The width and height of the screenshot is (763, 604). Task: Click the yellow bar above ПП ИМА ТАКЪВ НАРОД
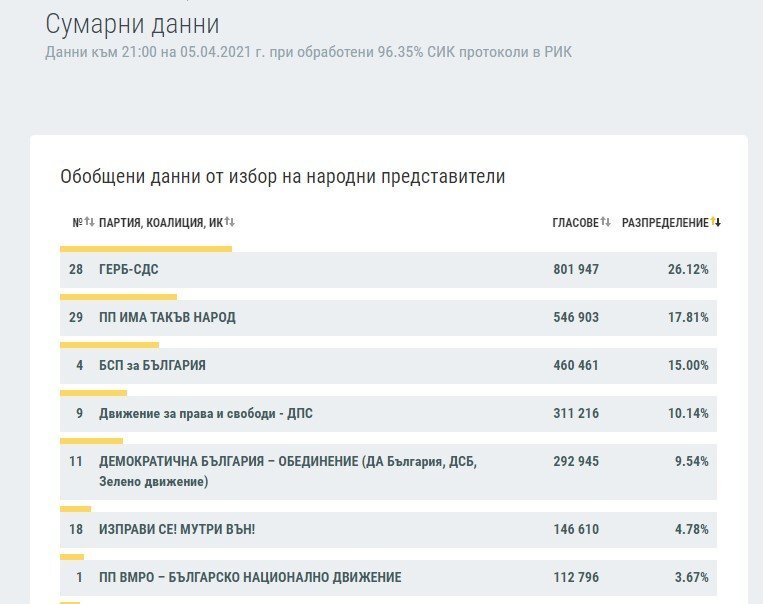click(118, 297)
